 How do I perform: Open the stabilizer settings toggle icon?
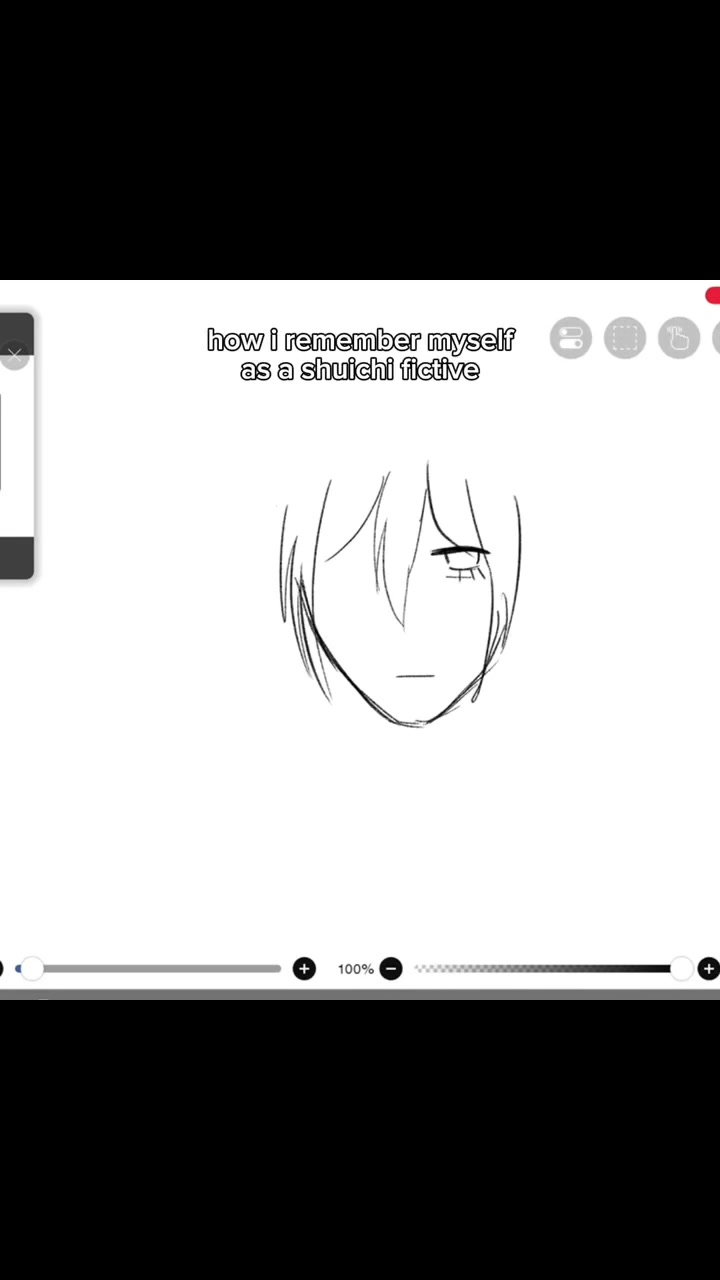tap(571, 338)
